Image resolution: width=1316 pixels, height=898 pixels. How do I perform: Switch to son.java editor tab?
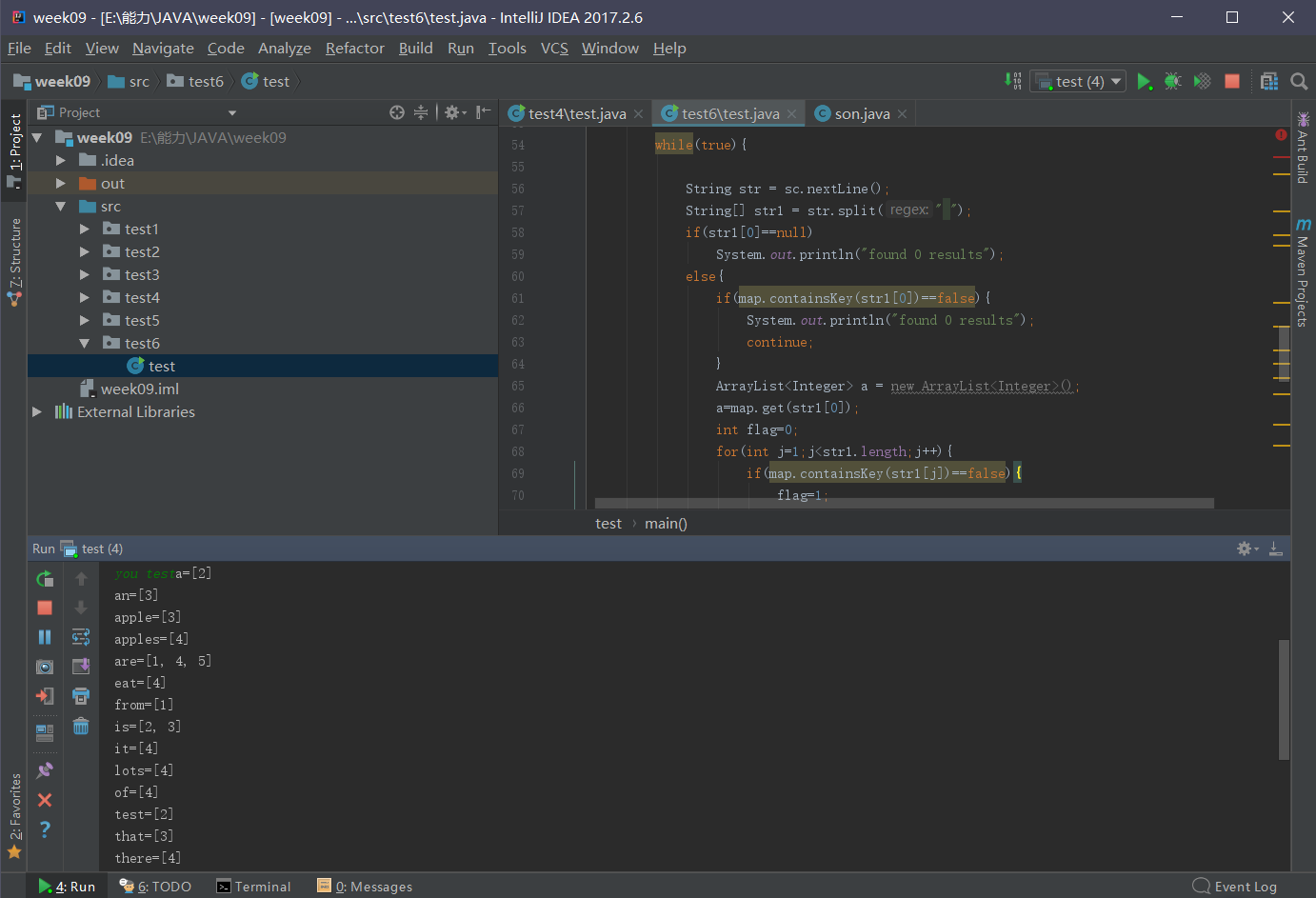pyautogui.click(x=862, y=114)
